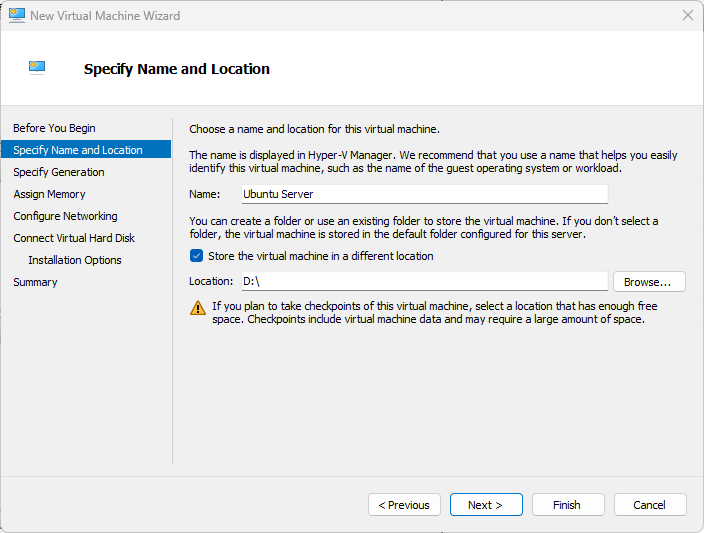Image resolution: width=704 pixels, height=533 pixels.
Task: Open the Assign Memory step
Action: 49,194
